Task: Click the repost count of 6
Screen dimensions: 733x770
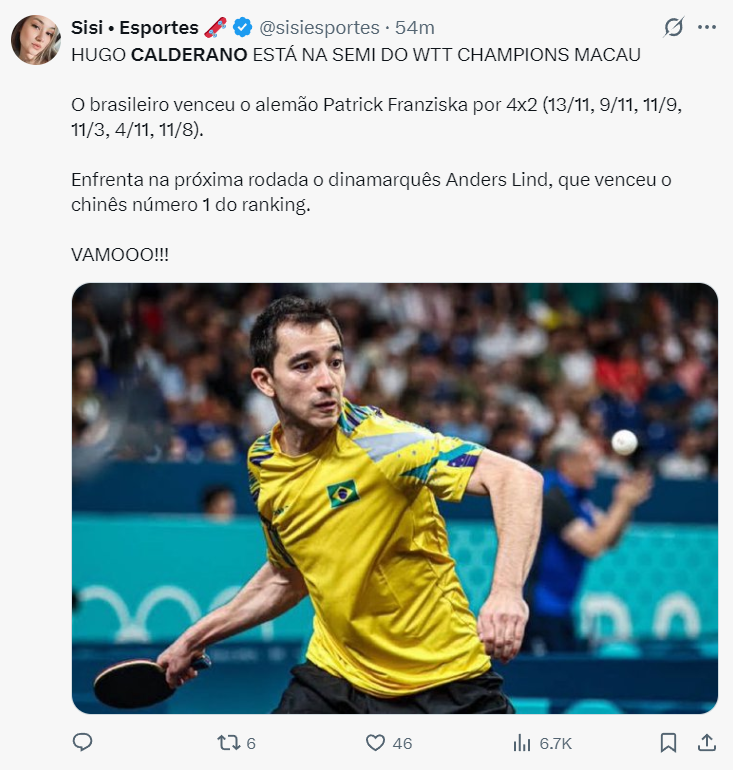Action: [x=251, y=743]
